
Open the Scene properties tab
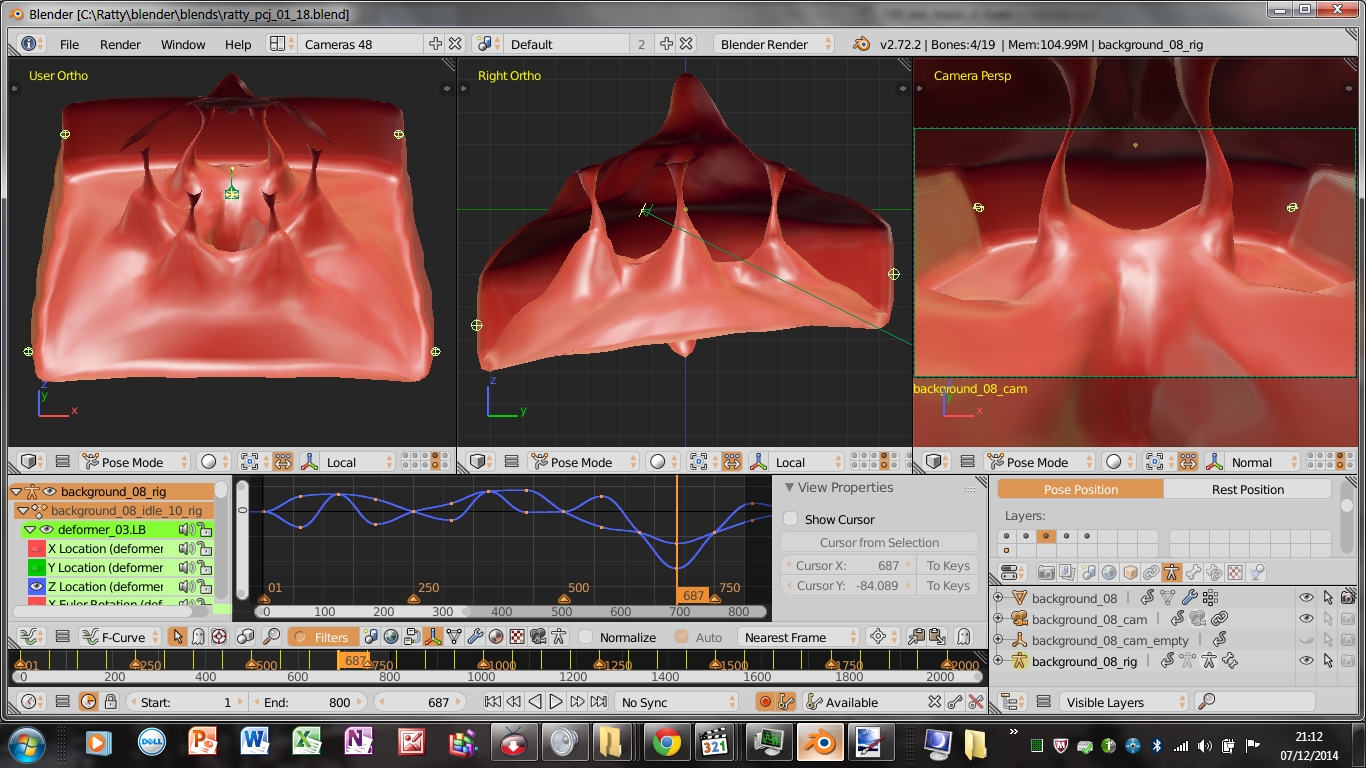pyautogui.click(x=1088, y=573)
